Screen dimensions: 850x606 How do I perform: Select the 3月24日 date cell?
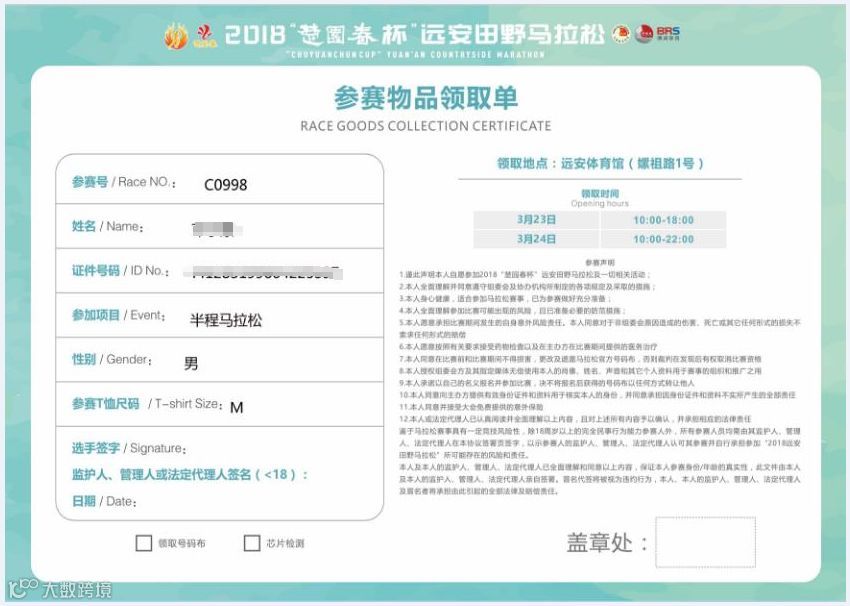tap(536, 239)
